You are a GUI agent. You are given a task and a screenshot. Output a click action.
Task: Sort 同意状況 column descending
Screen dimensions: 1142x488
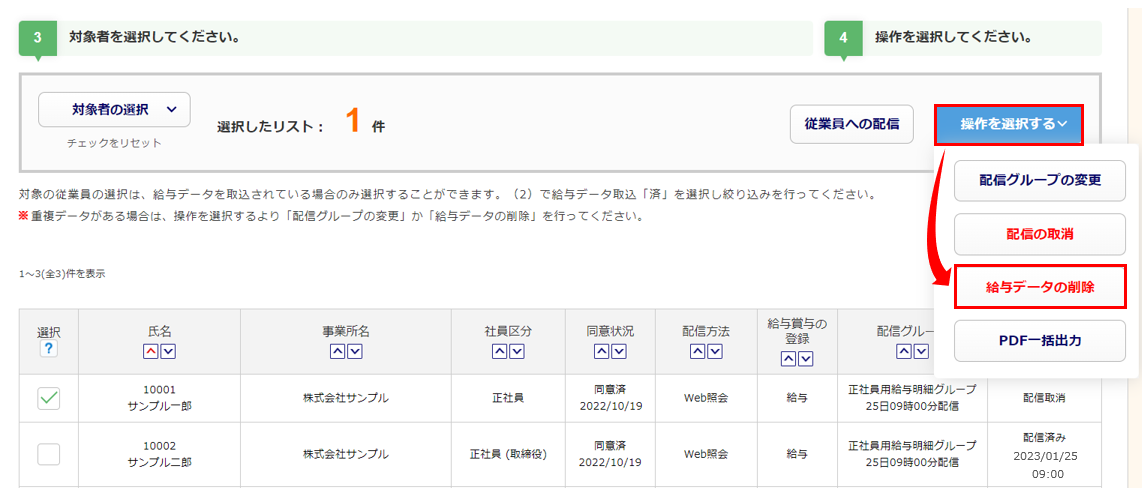coord(619,352)
